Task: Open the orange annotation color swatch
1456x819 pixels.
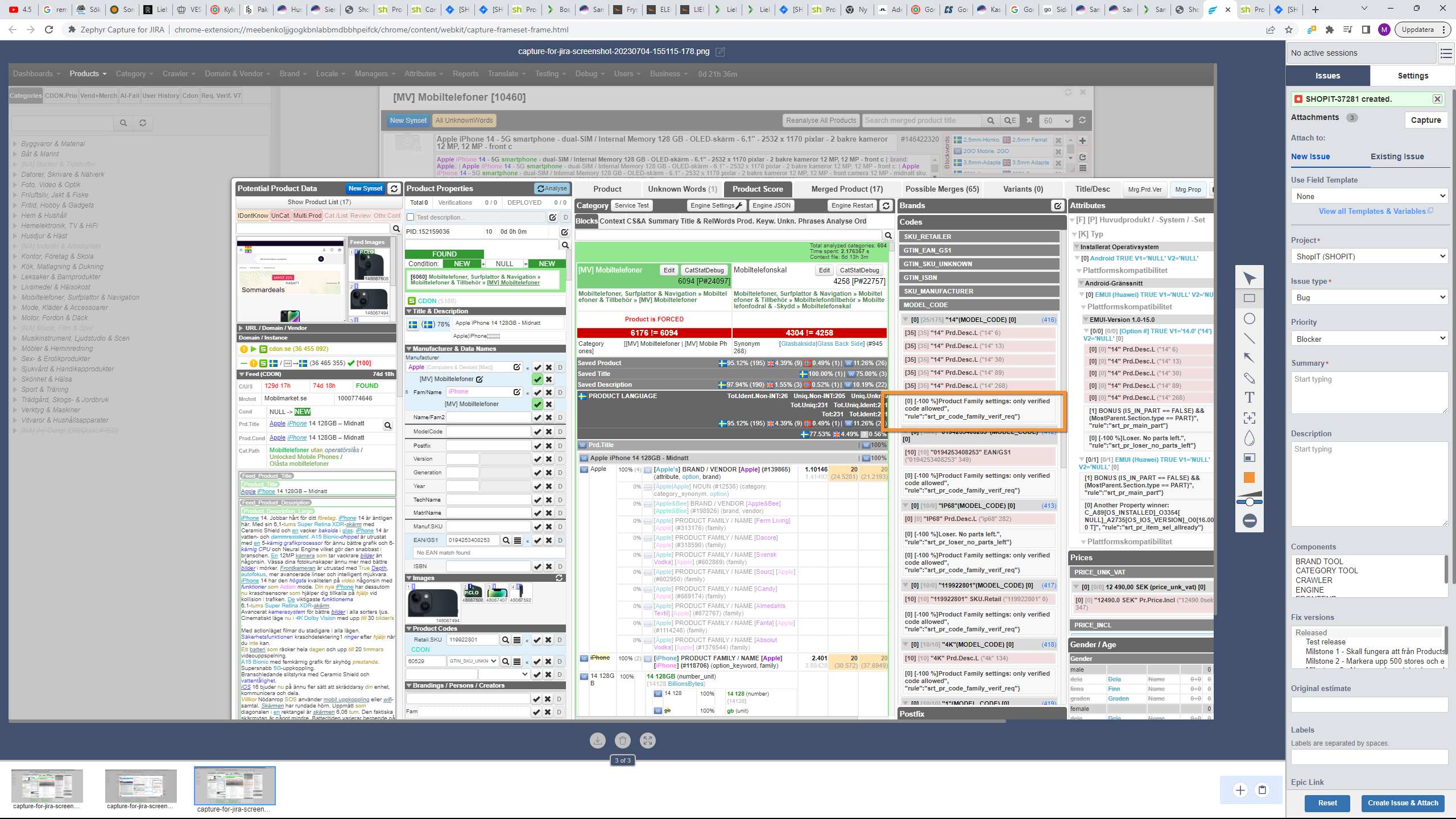Action: coord(1249,478)
